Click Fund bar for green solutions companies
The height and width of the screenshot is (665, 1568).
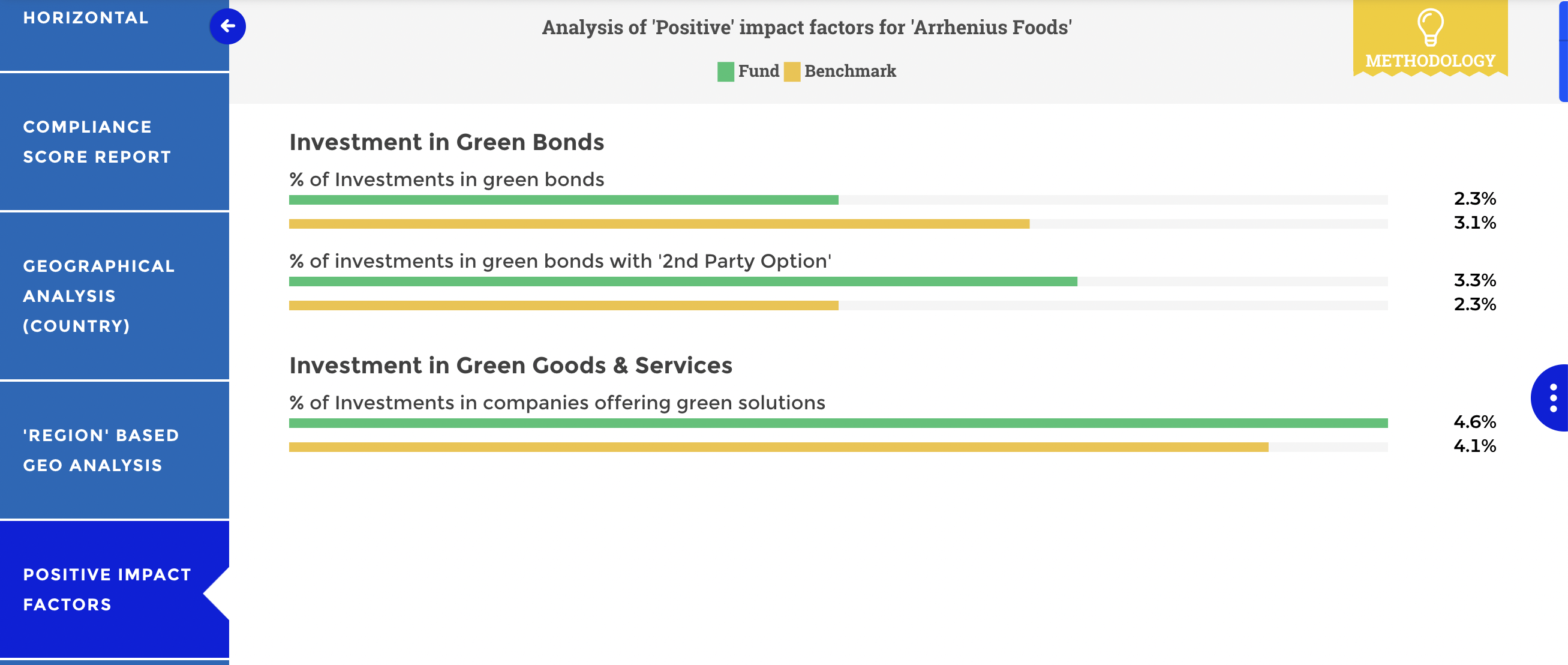837,423
